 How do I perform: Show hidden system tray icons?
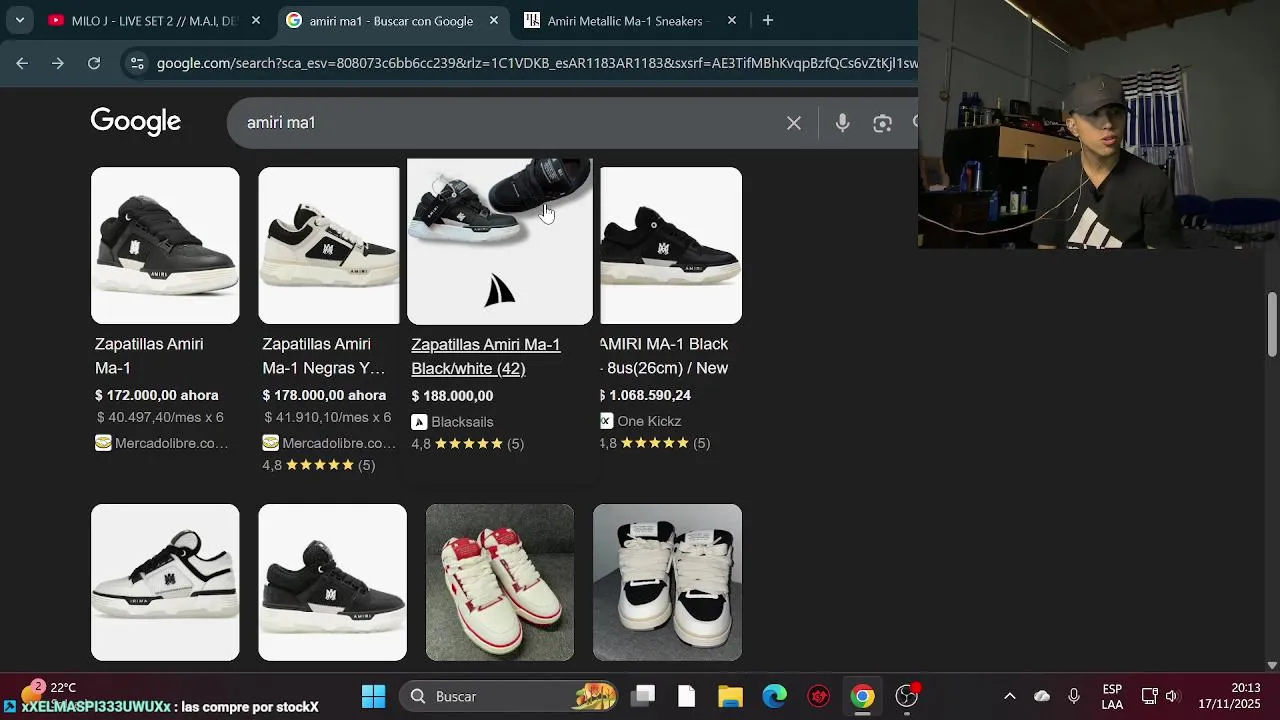click(x=1010, y=696)
